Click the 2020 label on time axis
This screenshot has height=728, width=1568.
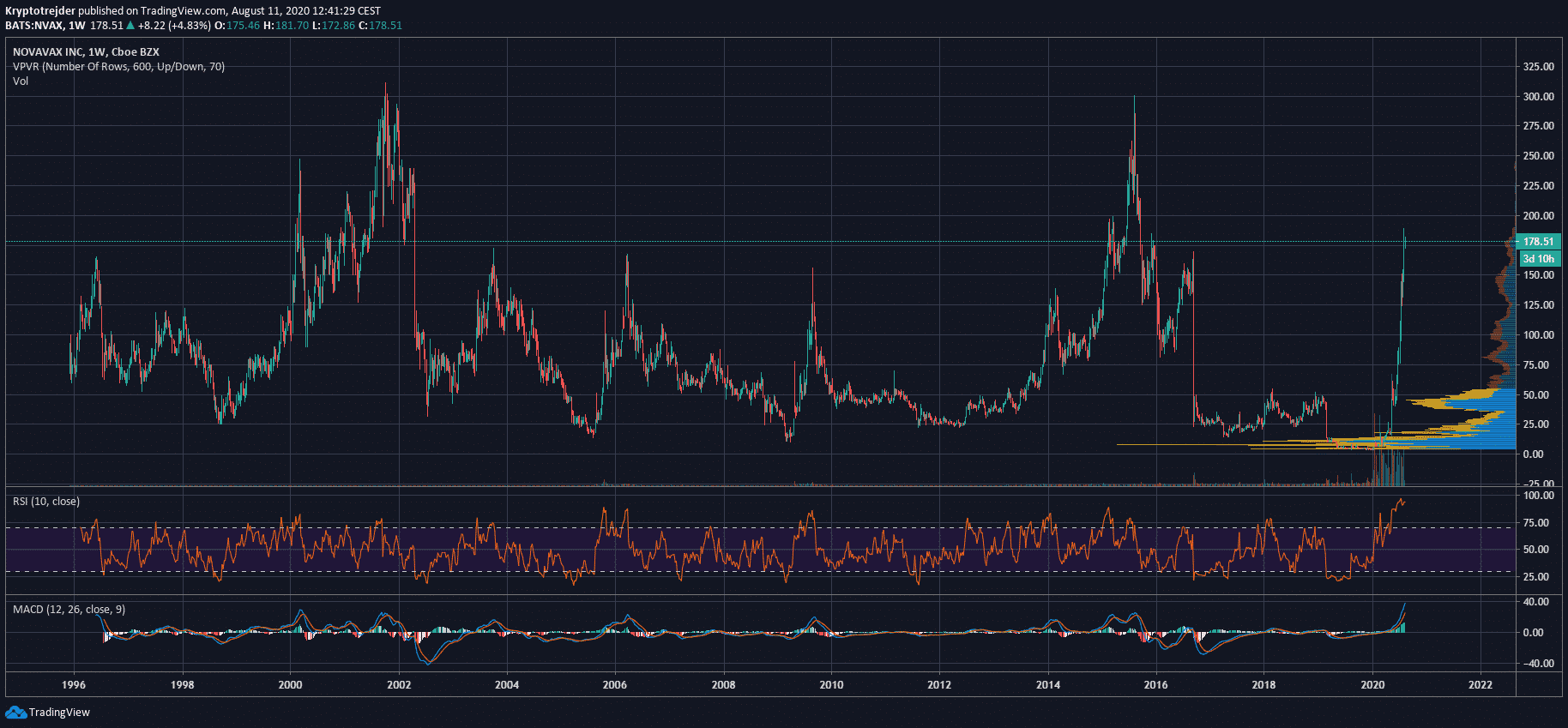(x=1372, y=685)
